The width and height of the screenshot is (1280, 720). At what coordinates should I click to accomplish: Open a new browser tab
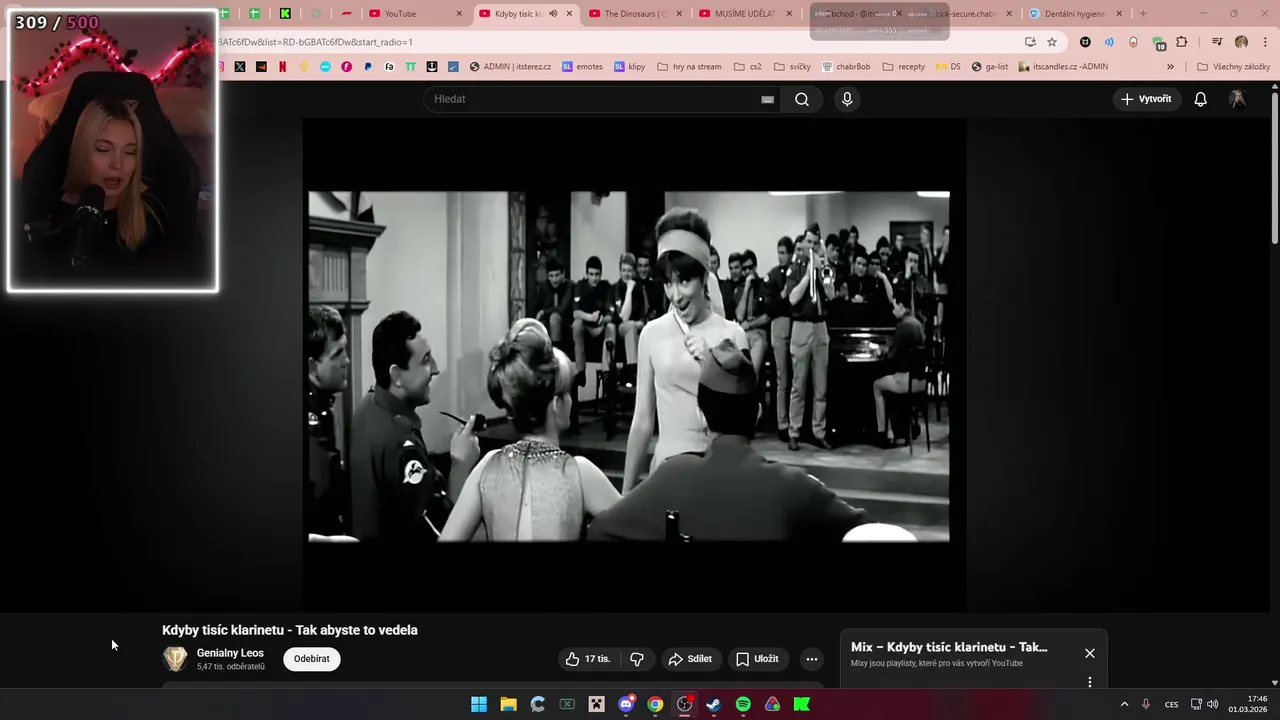click(x=1143, y=14)
